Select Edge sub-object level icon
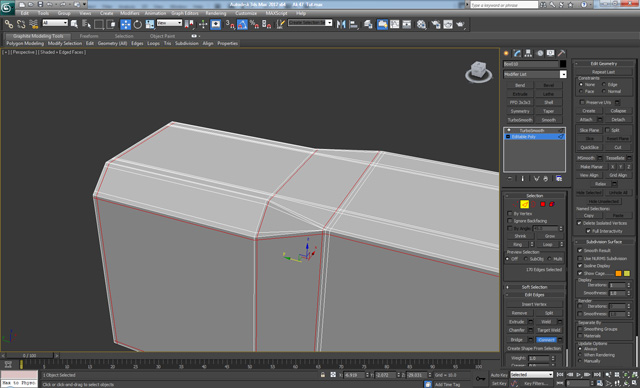This screenshot has height=388, width=640. pos(524,204)
